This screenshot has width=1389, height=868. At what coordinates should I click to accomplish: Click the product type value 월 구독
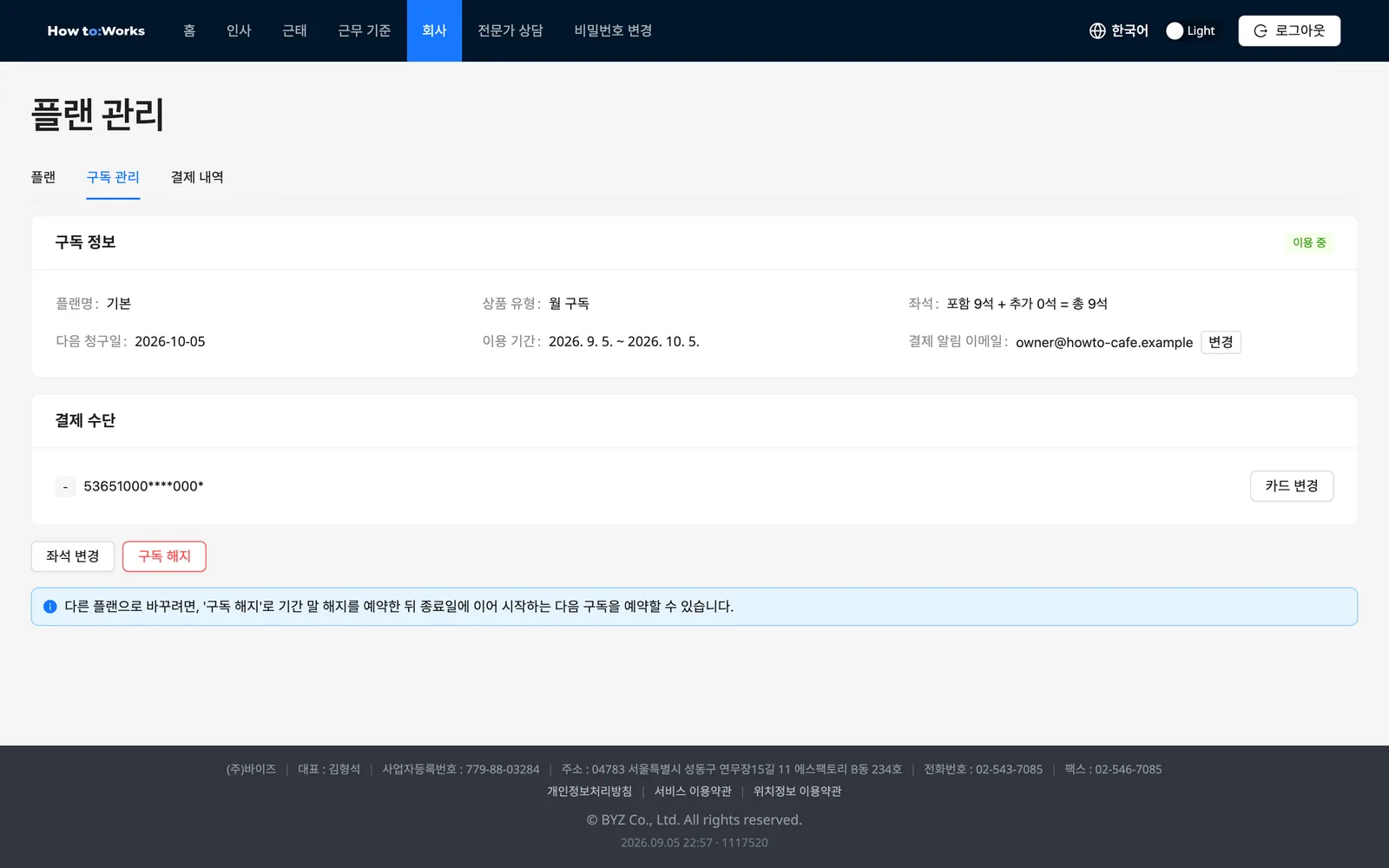click(x=569, y=304)
